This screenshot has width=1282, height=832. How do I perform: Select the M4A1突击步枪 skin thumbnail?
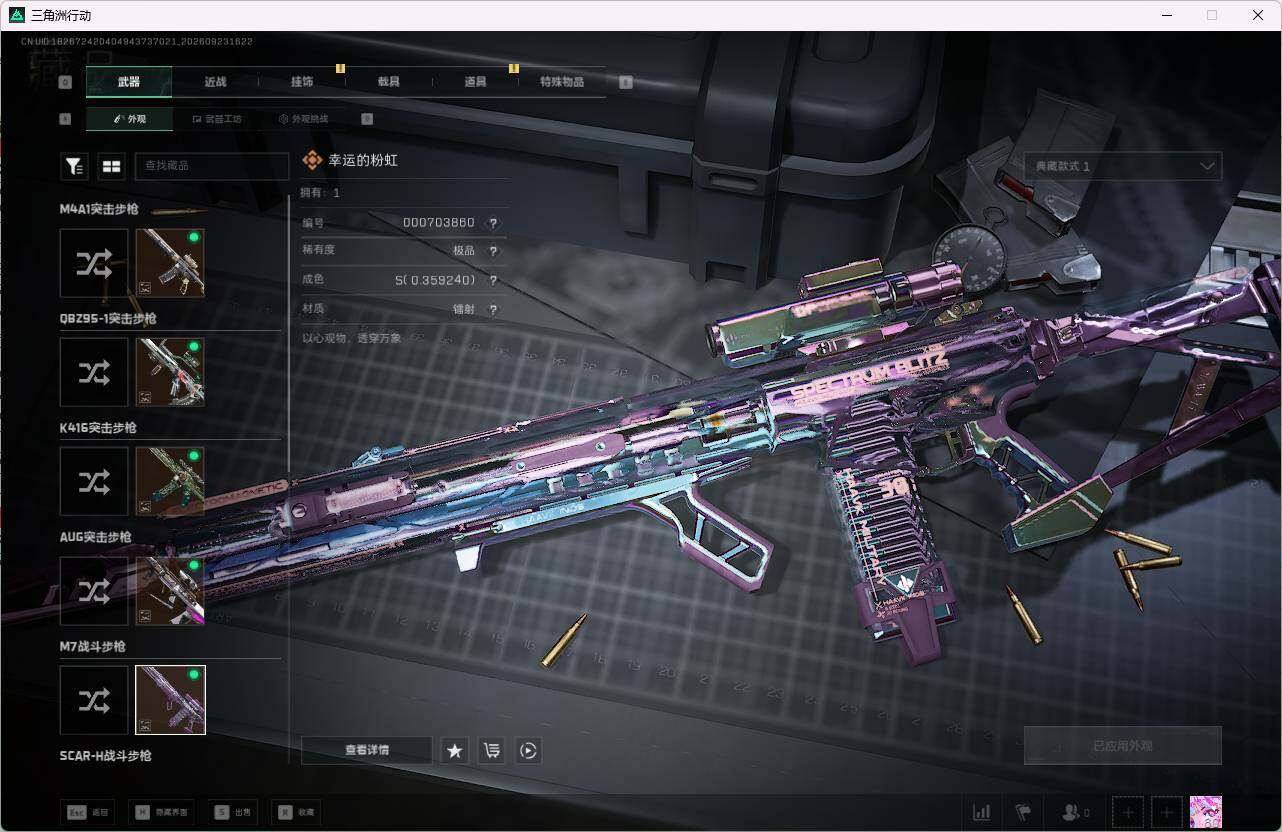click(x=170, y=263)
